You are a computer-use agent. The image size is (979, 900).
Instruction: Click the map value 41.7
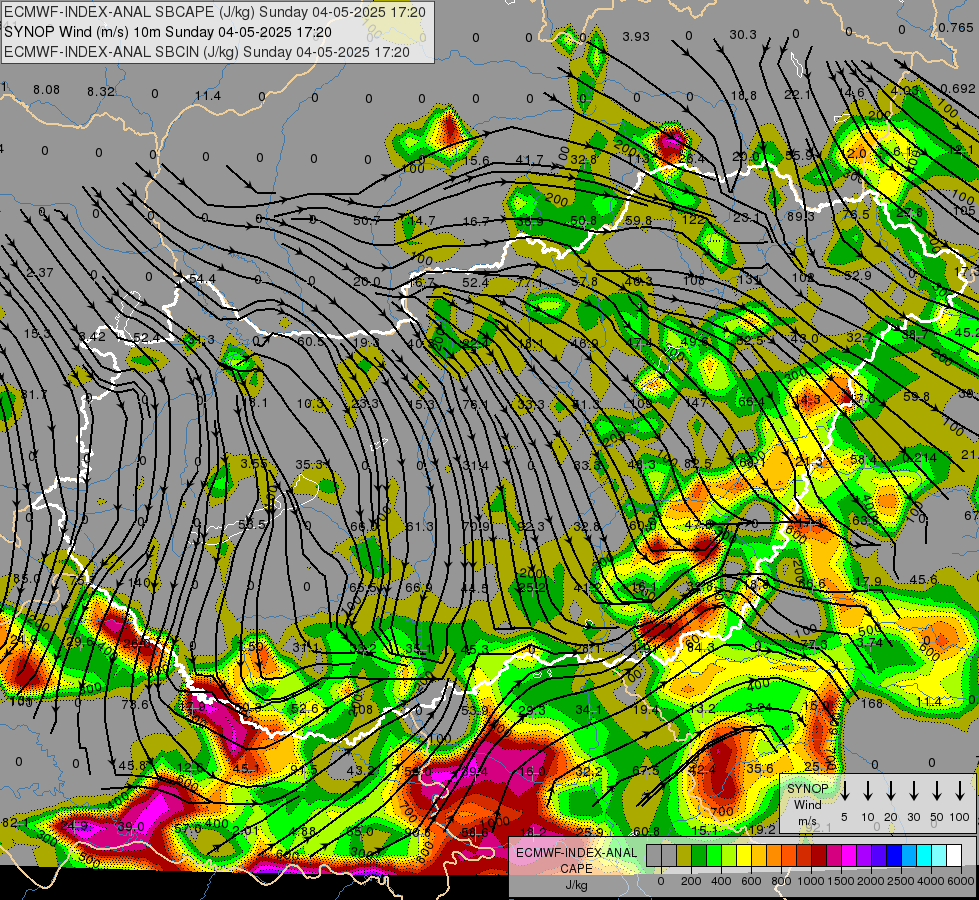click(x=529, y=160)
